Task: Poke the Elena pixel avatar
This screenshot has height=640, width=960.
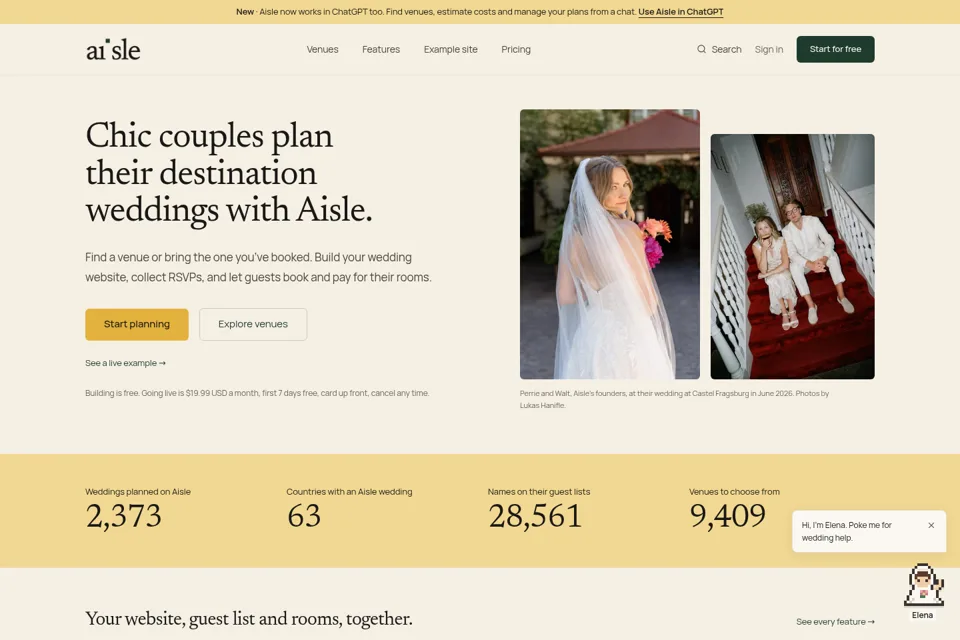Action: pyautogui.click(x=923, y=585)
